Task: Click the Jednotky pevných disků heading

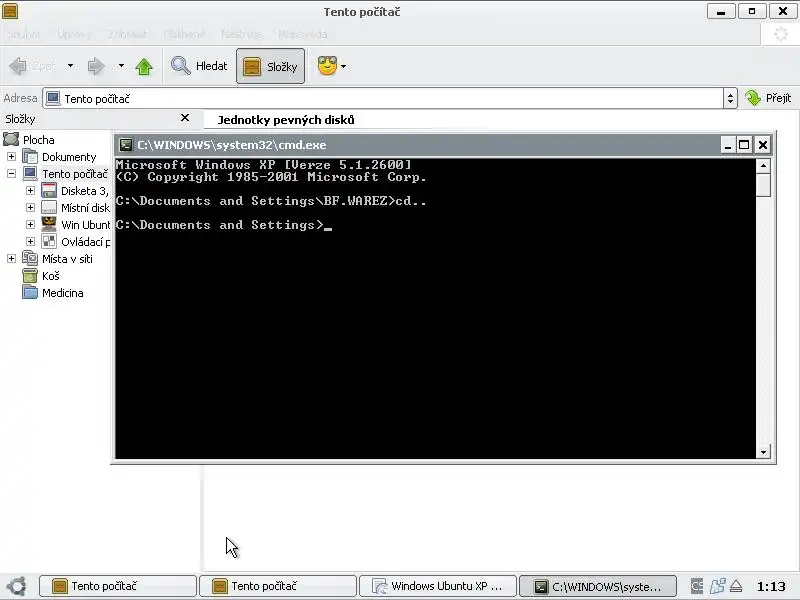Action: click(286, 120)
